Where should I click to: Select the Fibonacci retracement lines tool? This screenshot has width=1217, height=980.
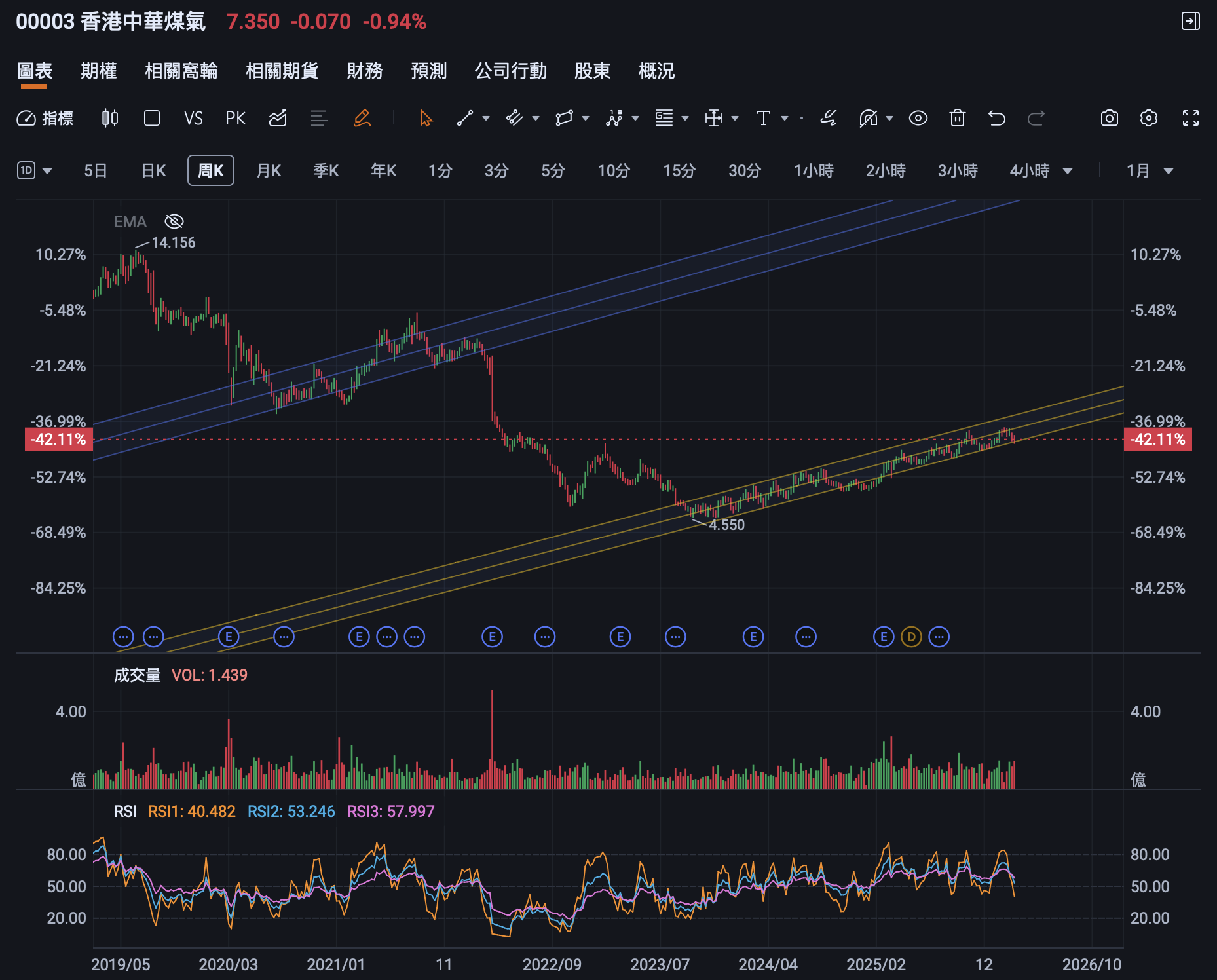click(664, 118)
